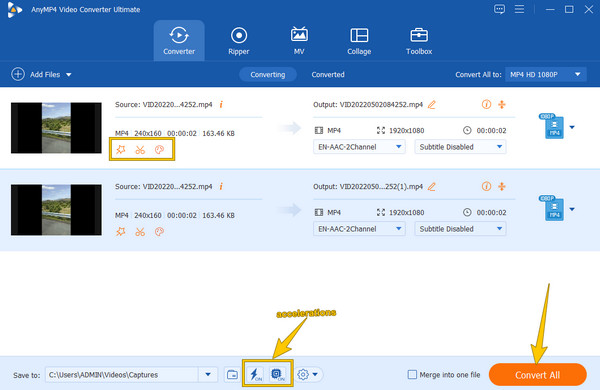Click the AnyMP4 app logo

(x=15, y=10)
